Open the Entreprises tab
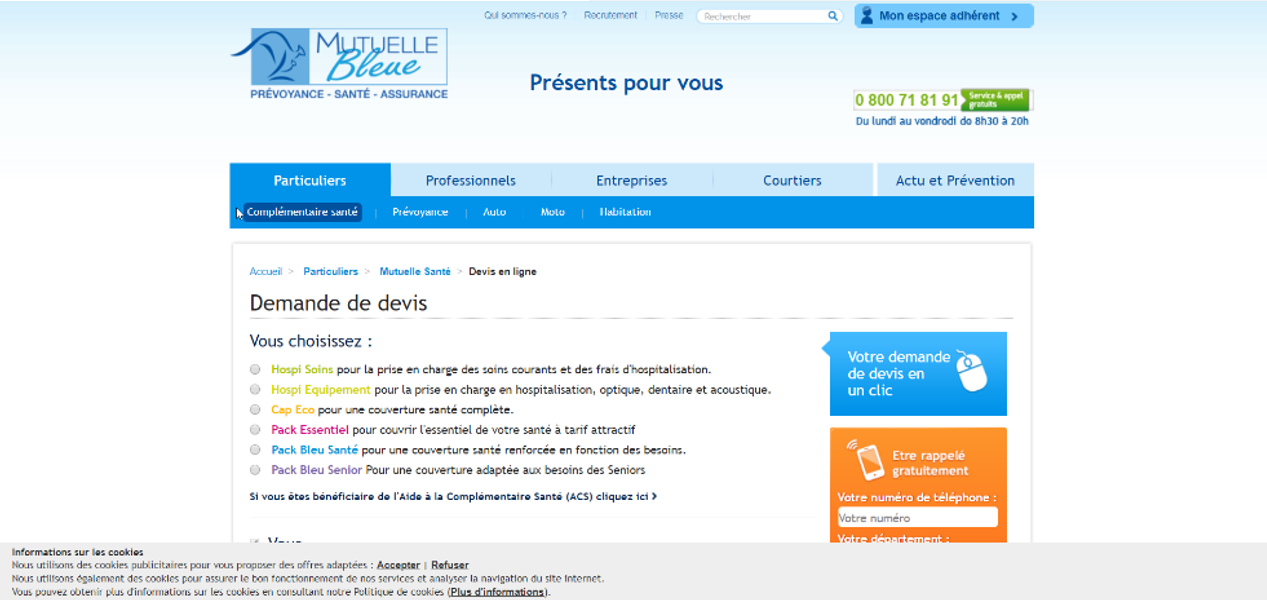This screenshot has height=600, width=1267. [x=631, y=181]
